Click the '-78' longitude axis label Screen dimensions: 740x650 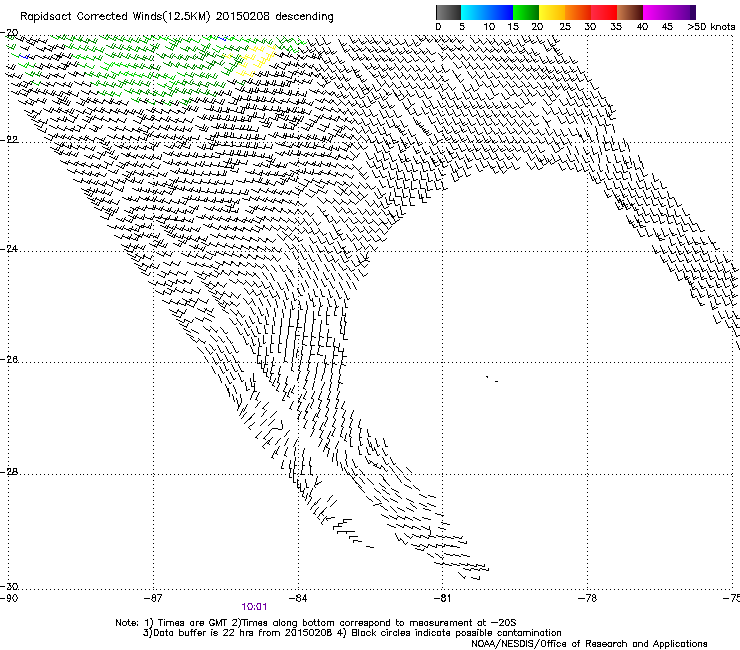tap(588, 599)
